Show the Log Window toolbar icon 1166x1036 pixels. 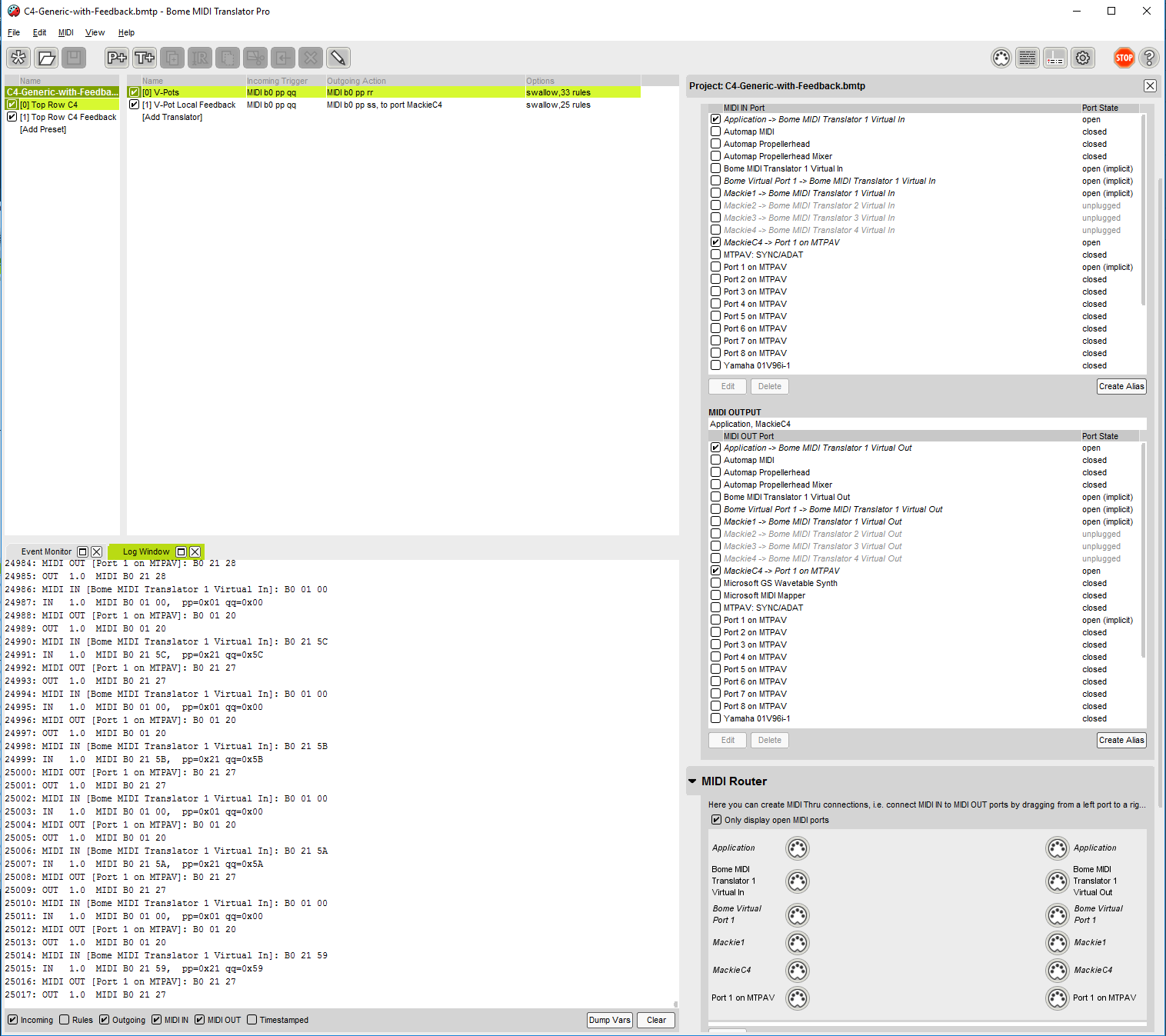point(1028,58)
